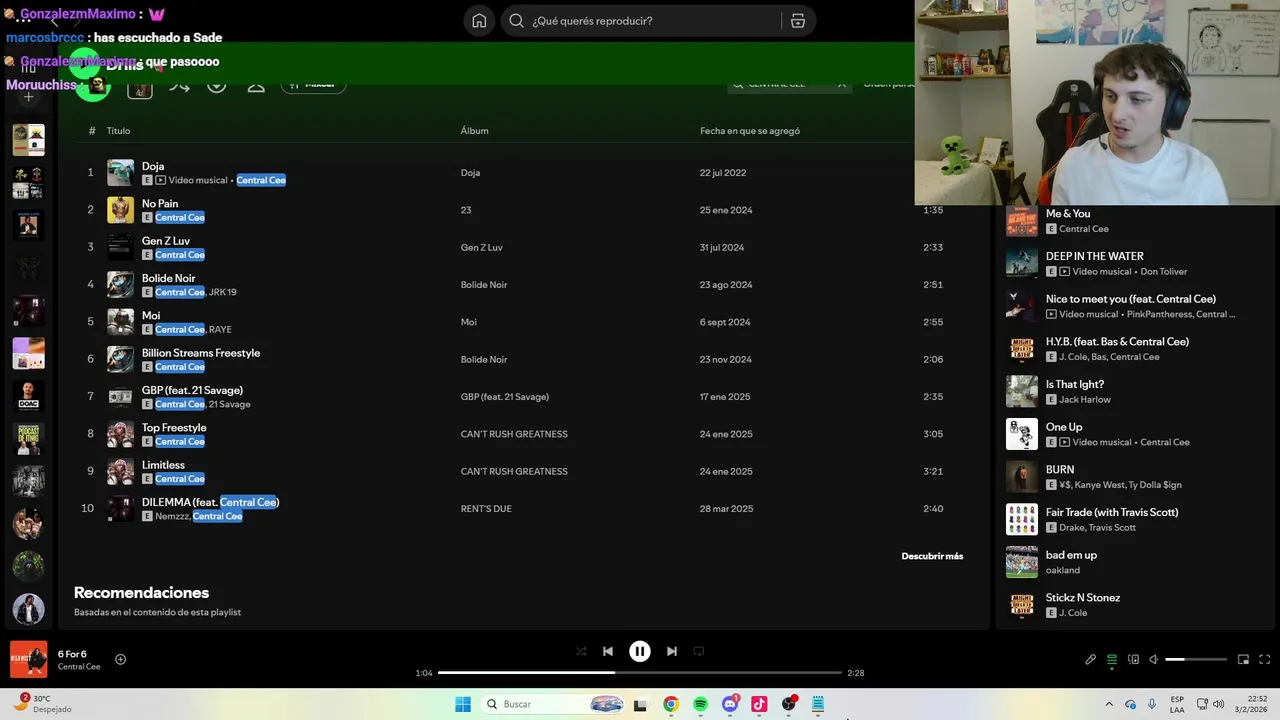
Task: Click the taskbar Buscar search box
Action: coord(554,704)
